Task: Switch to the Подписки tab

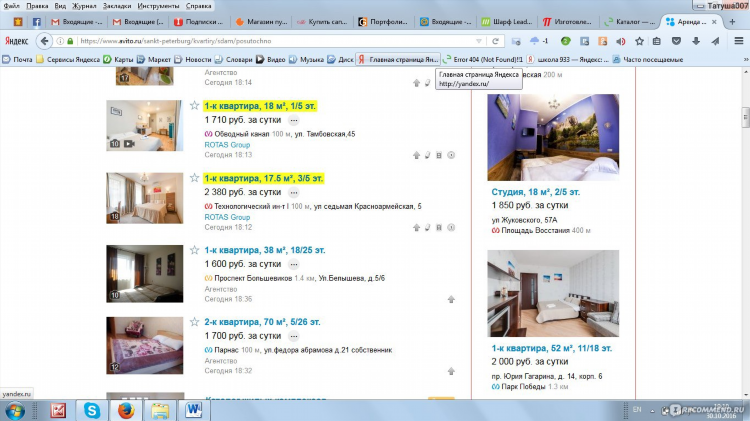Action: coord(200,22)
